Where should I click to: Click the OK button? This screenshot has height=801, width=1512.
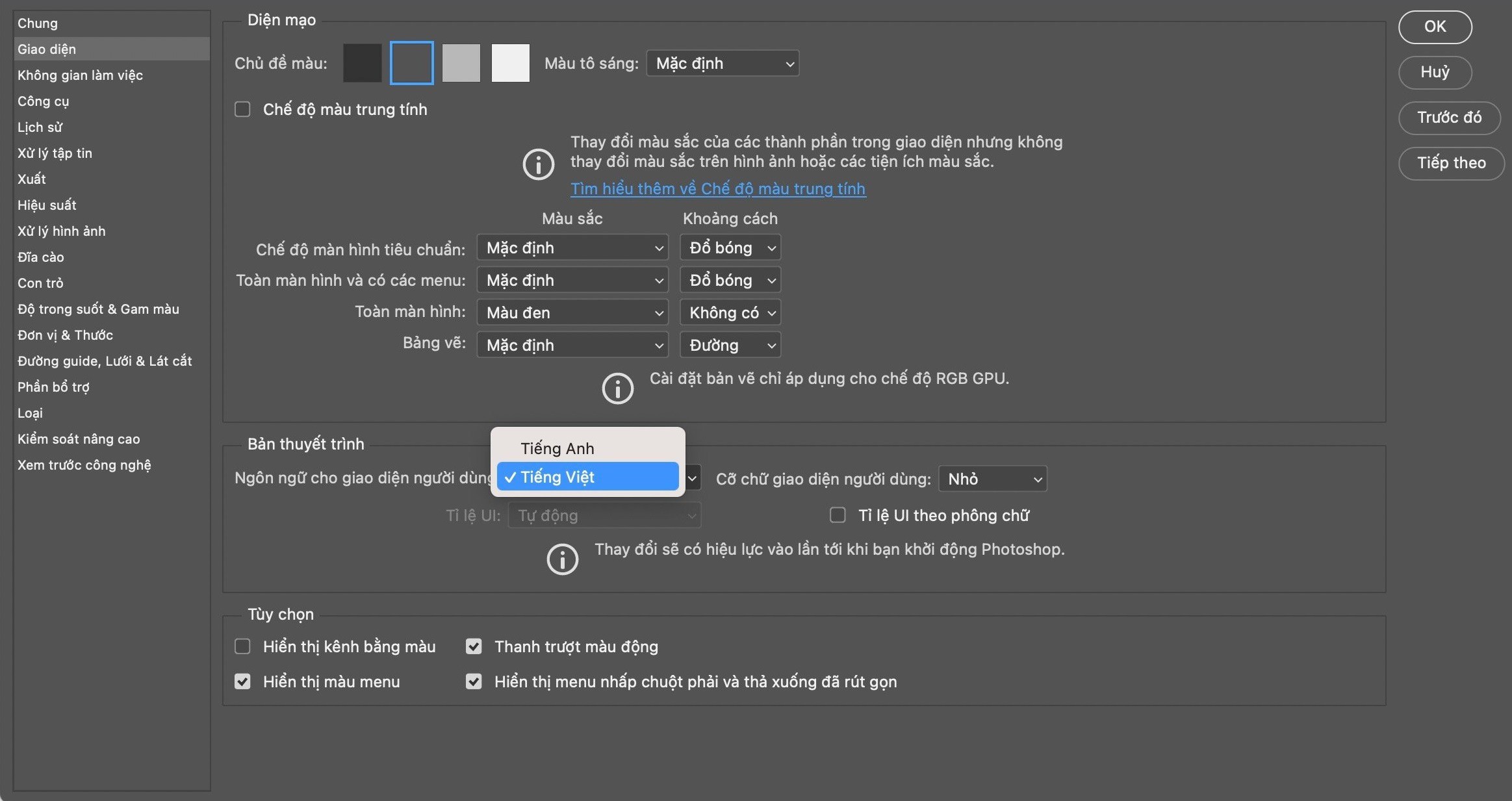point(1435,27)
